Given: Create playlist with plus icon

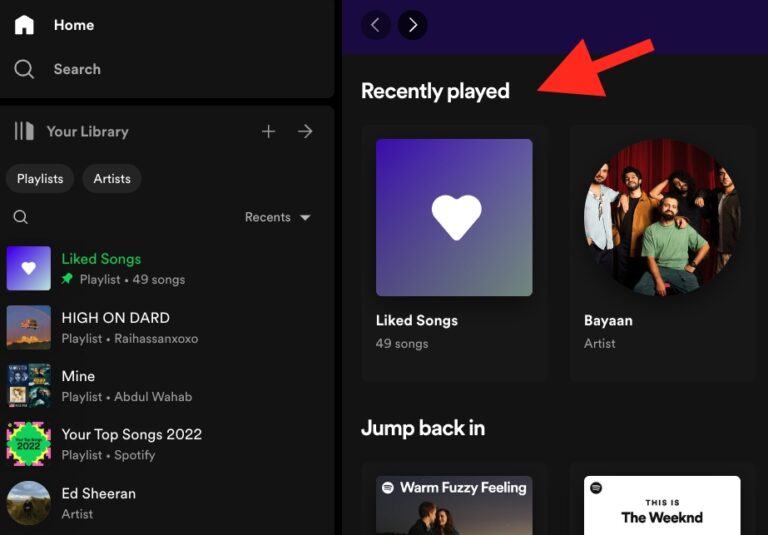Looking at the screenshot, I should pyautogui.click(x=268, y=131).
